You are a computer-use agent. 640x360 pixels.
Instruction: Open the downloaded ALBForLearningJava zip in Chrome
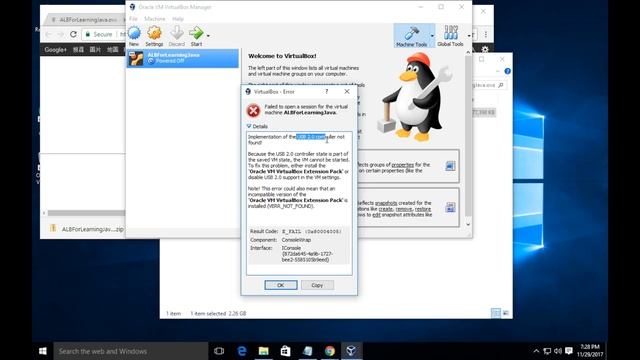pos(87,229)
